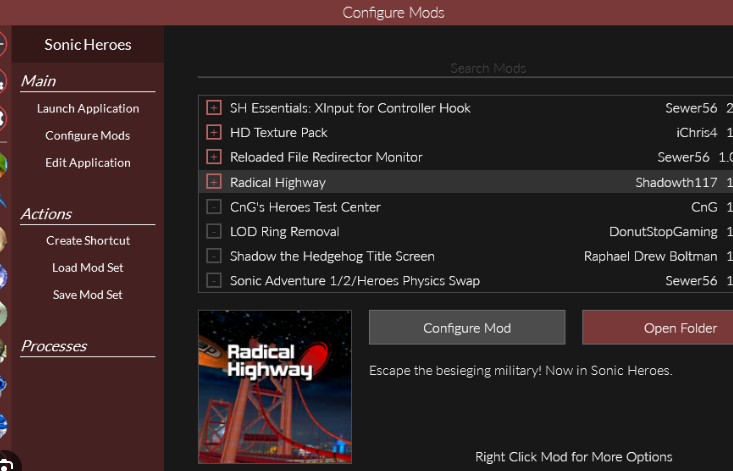Click Create Shortcut under Actions
The image size is (733, 471).
pyautogui.click(x=88, y=240)
